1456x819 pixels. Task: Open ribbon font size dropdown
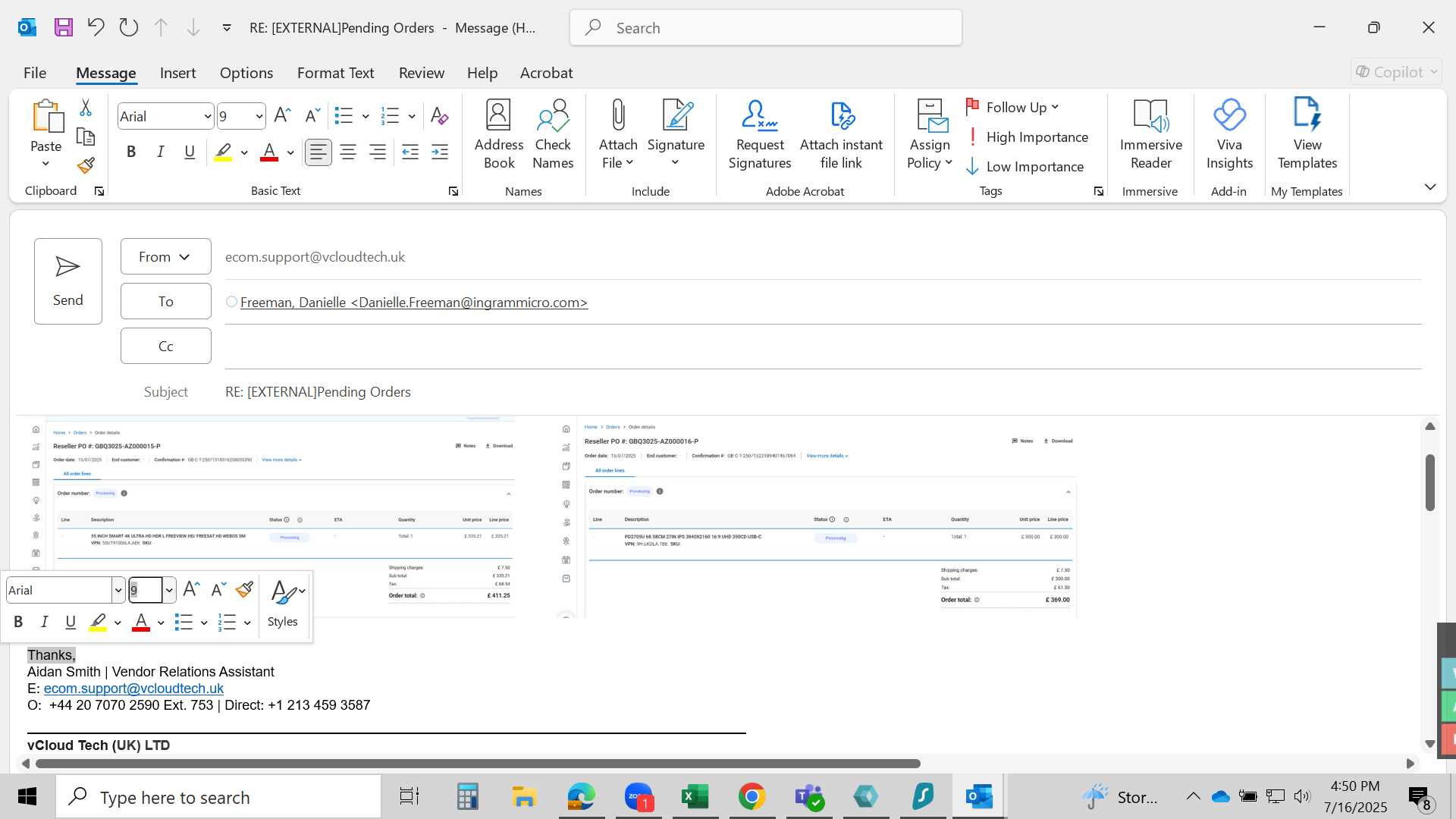[259, 117]
